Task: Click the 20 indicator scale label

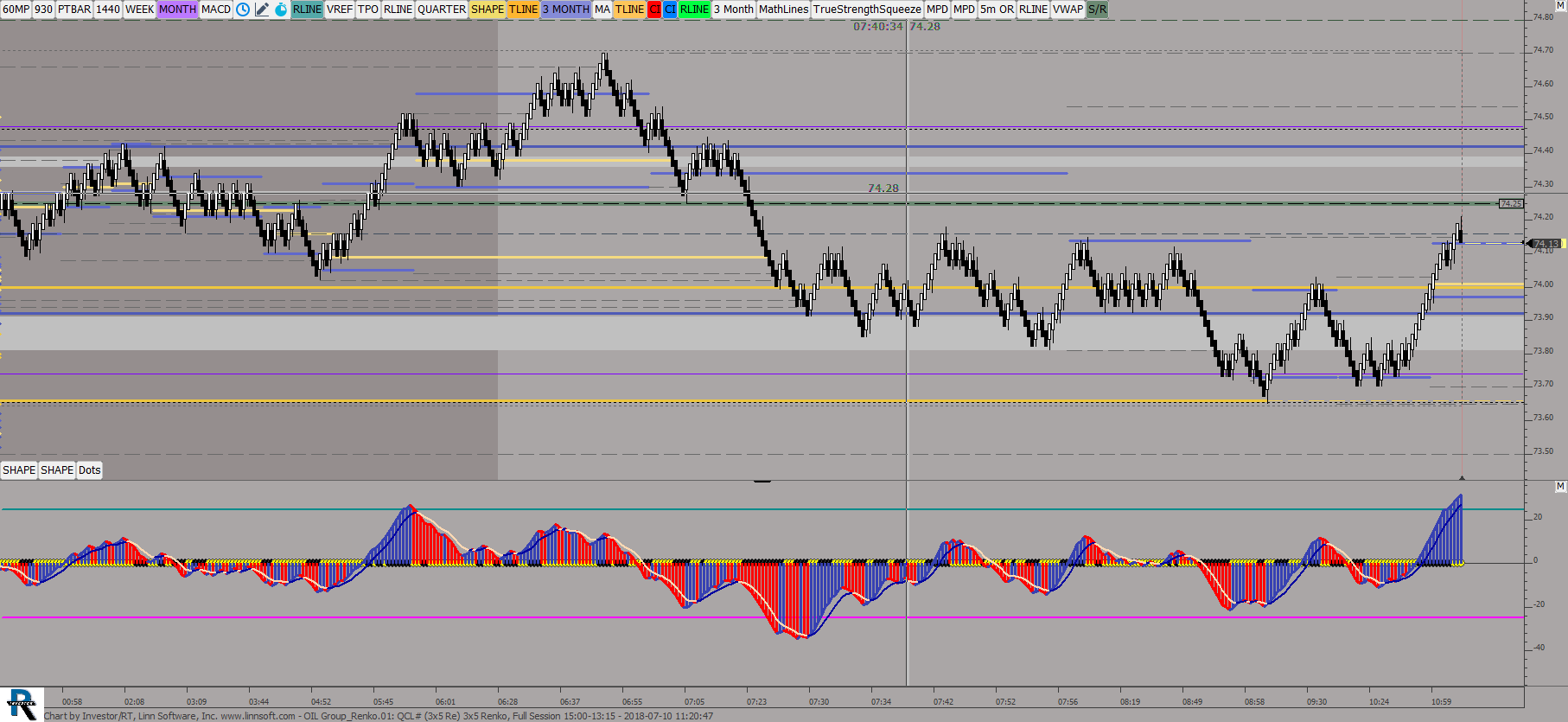Action: click(x=1537, y=517)
